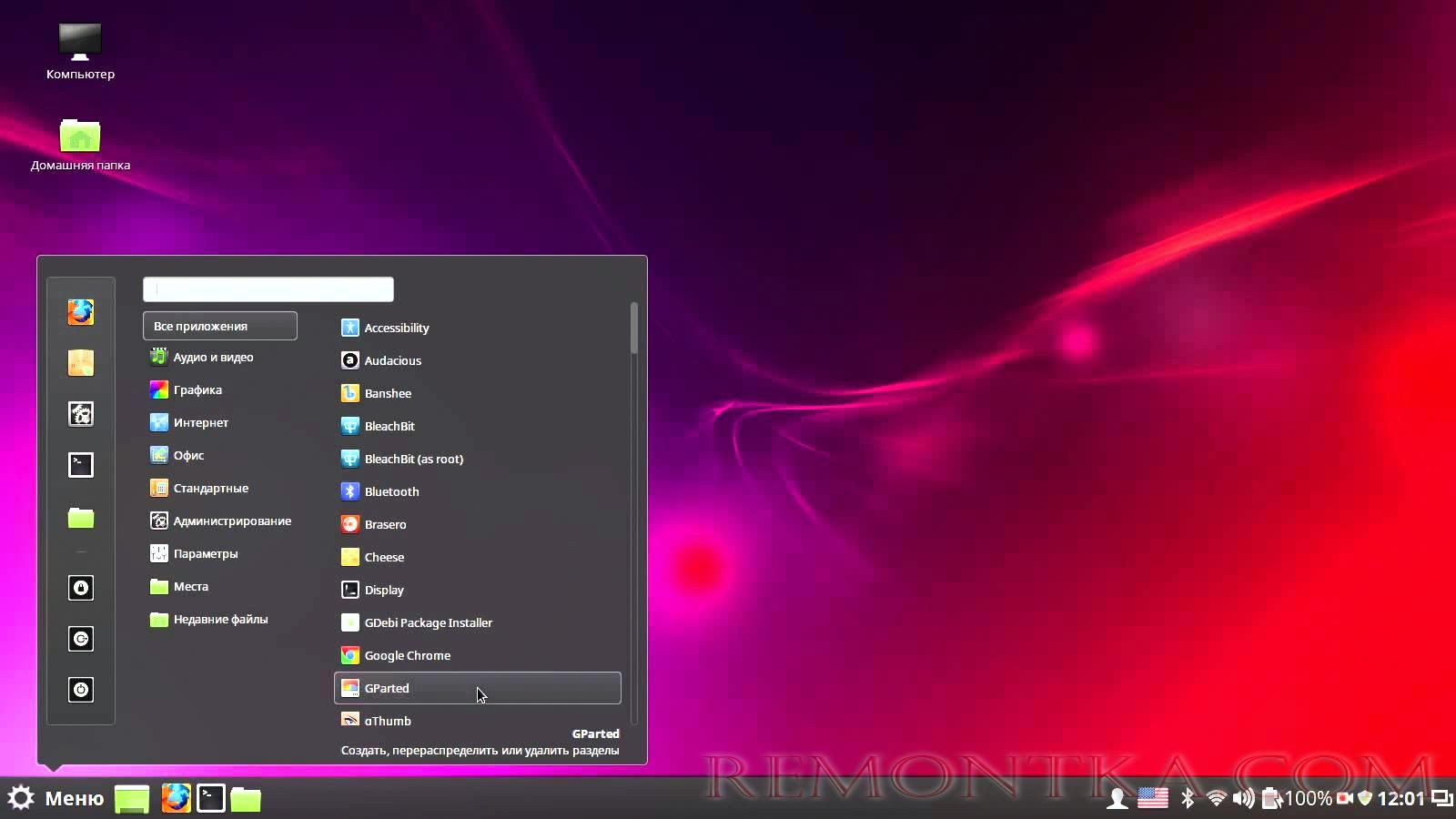
Task: Click the log out icon in sidebar
Action: [x=81, y=639]
